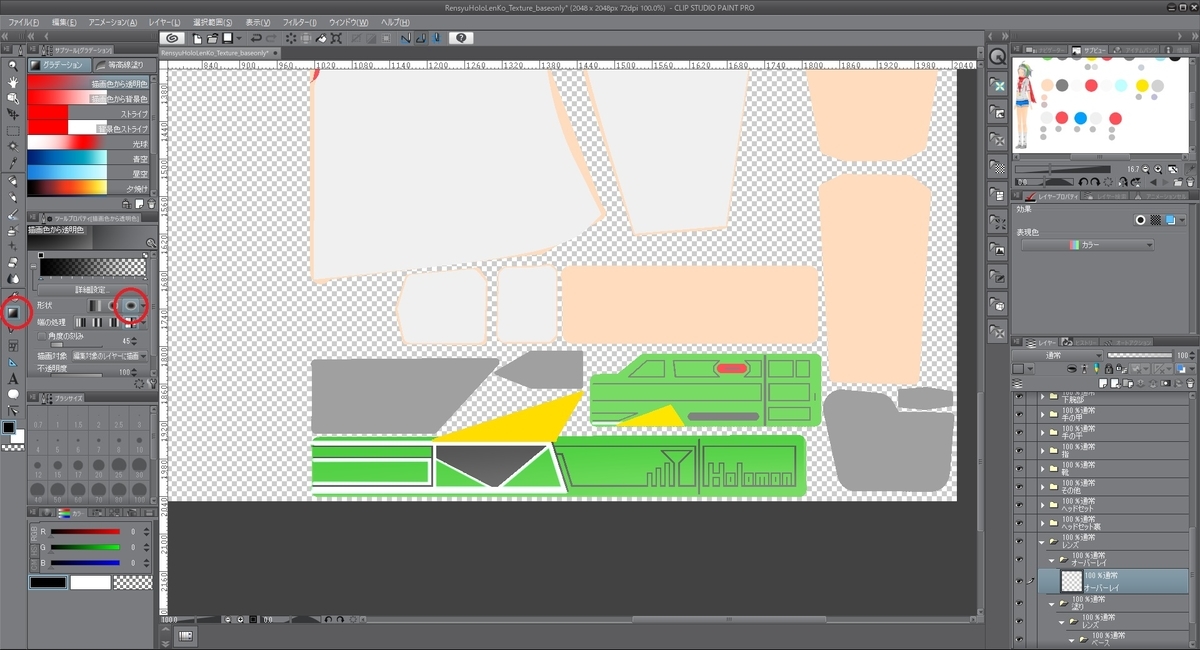Expand the 靴 folder

click(1042, 468)
